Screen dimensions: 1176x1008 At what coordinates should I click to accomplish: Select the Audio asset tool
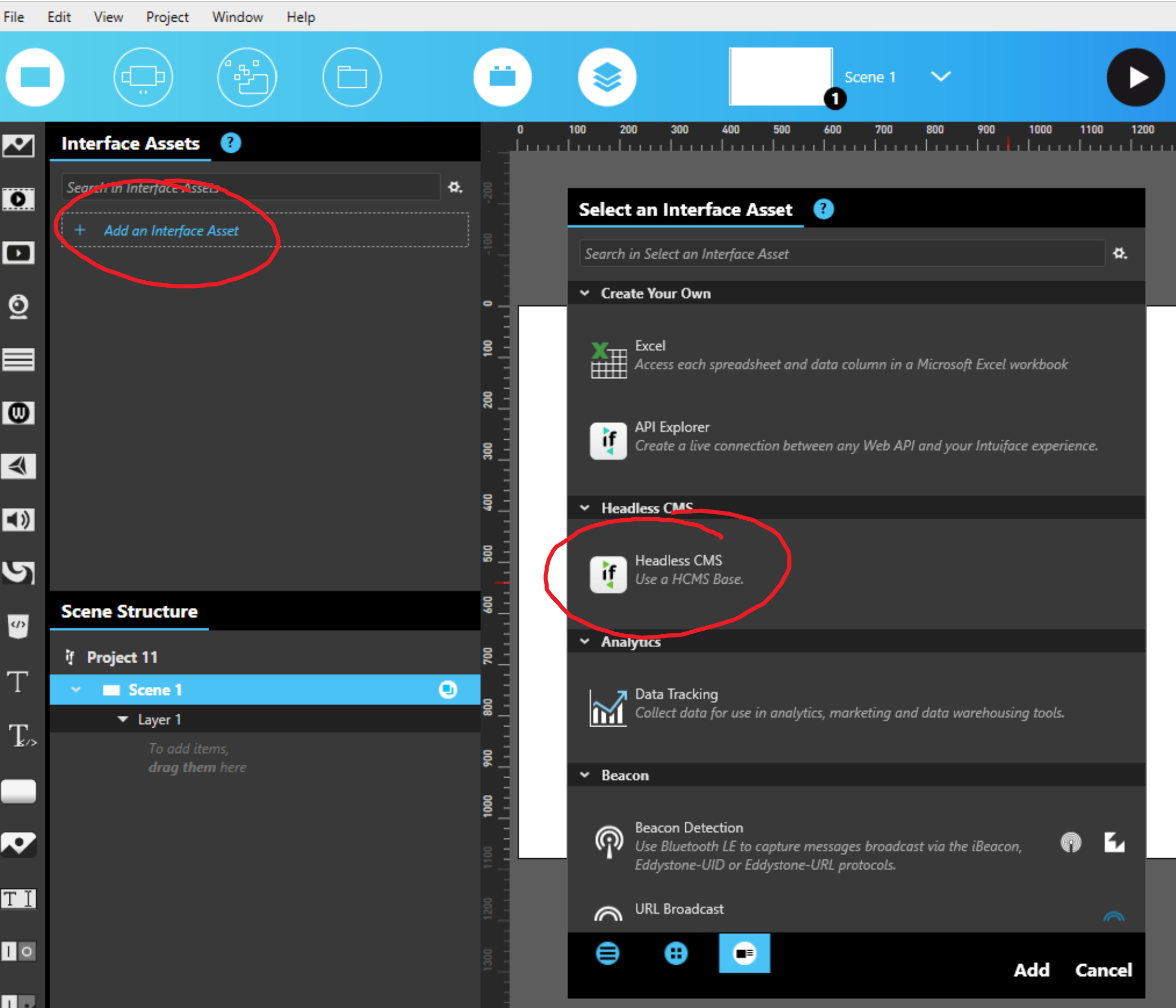[x=18, y=519]
